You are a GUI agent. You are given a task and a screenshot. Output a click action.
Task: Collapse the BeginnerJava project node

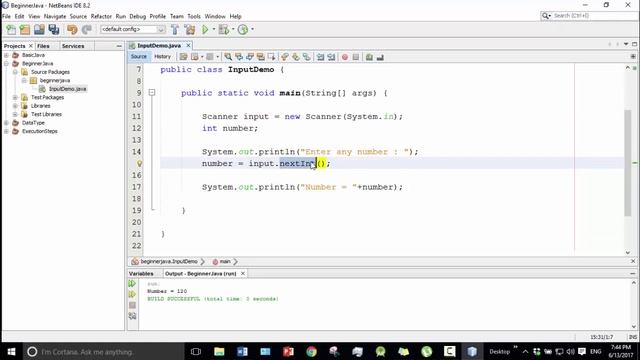click(7, 64)
